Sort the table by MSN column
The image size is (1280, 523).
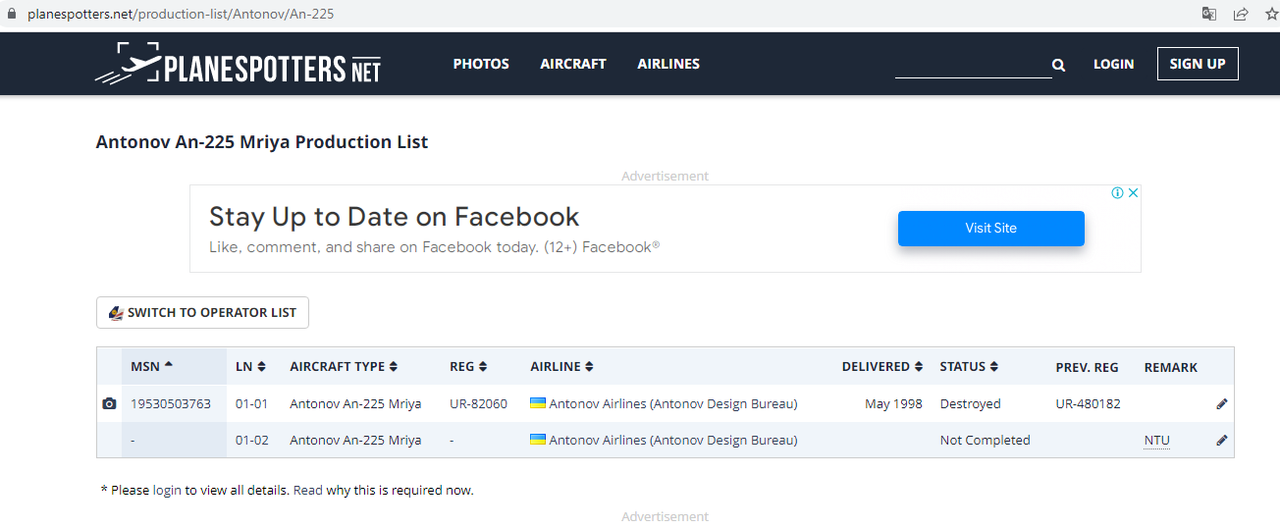(x=152, y=366)
